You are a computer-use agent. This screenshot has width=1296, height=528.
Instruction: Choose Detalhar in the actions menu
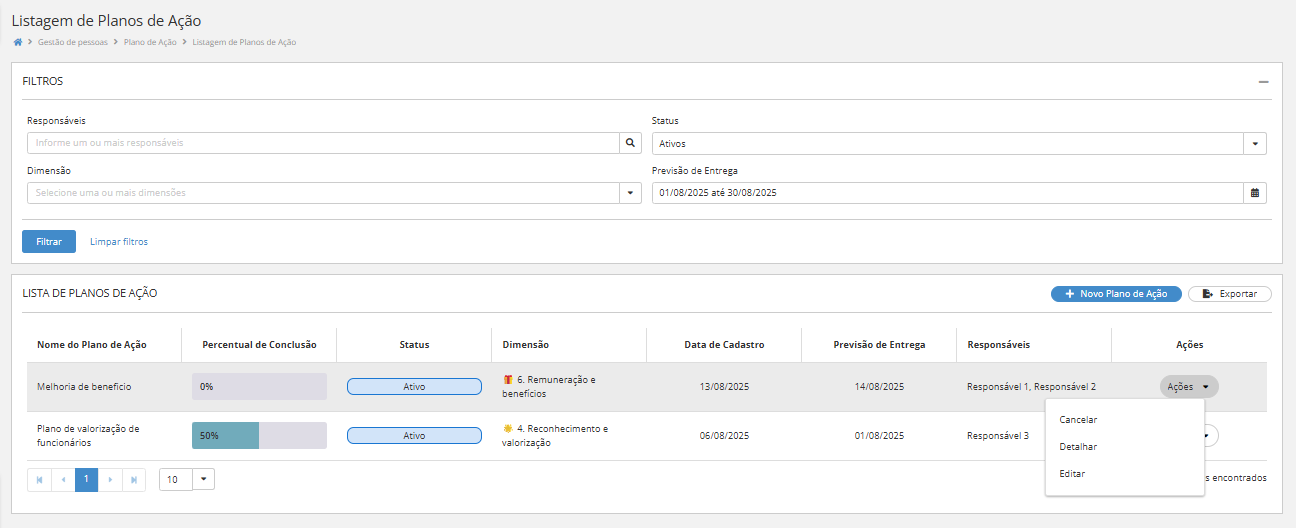[x=1078, y=447]
